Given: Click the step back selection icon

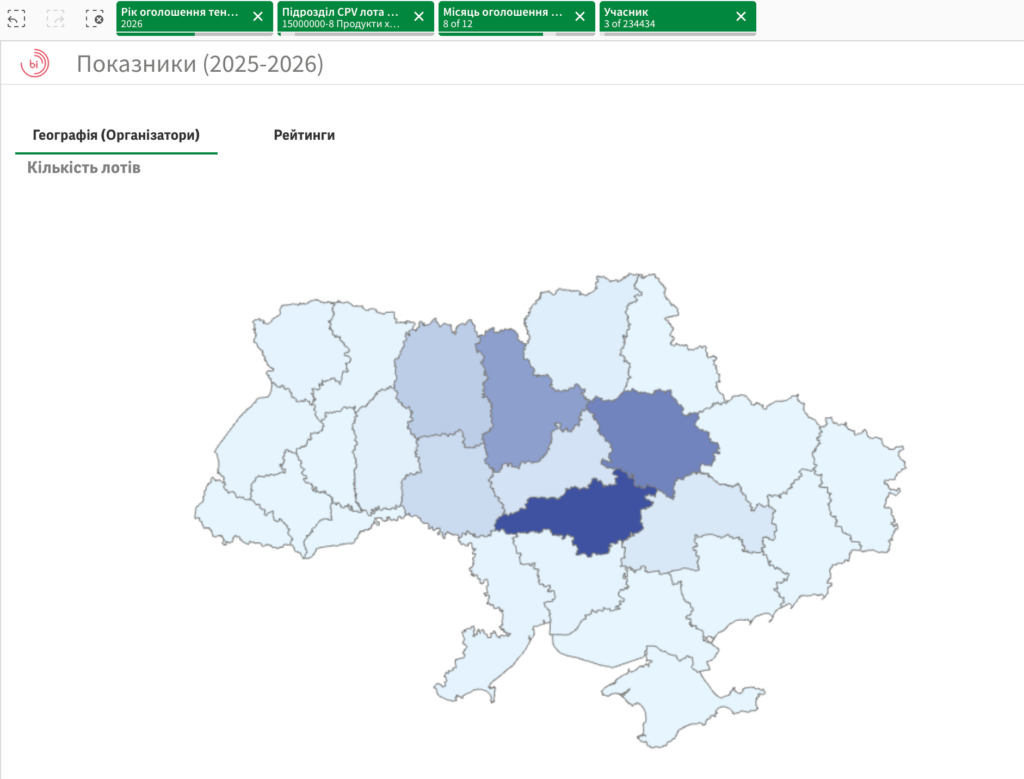Looking at the screenshot, I should pos(16,18).
